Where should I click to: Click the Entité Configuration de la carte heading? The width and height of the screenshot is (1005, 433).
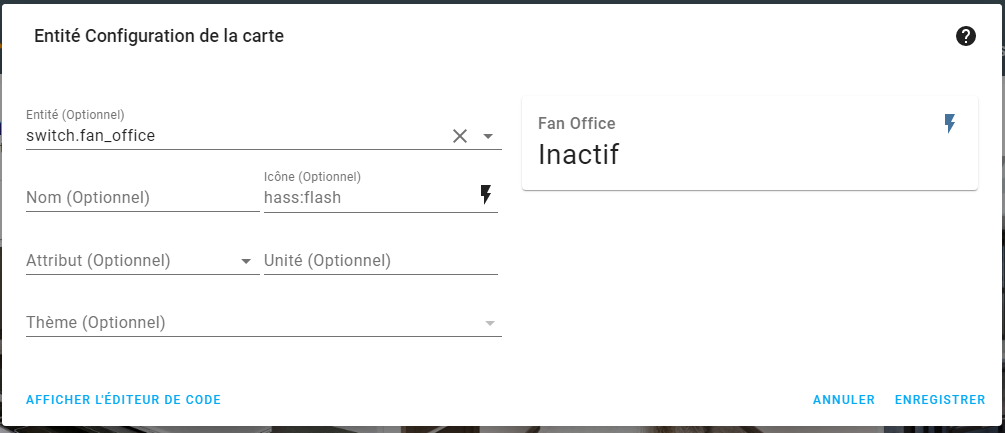(x=159, y=36)
